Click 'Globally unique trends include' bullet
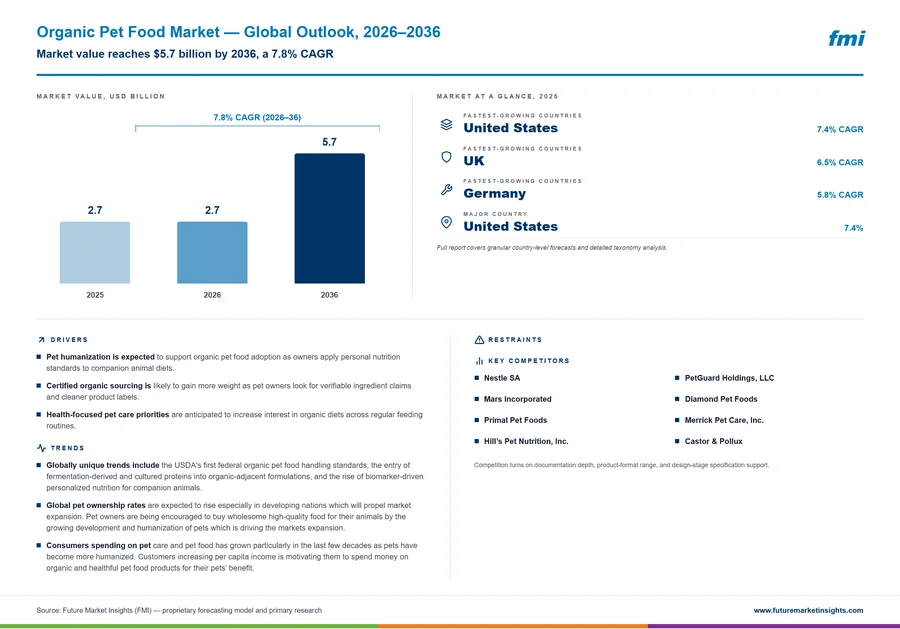 point(103,465)
